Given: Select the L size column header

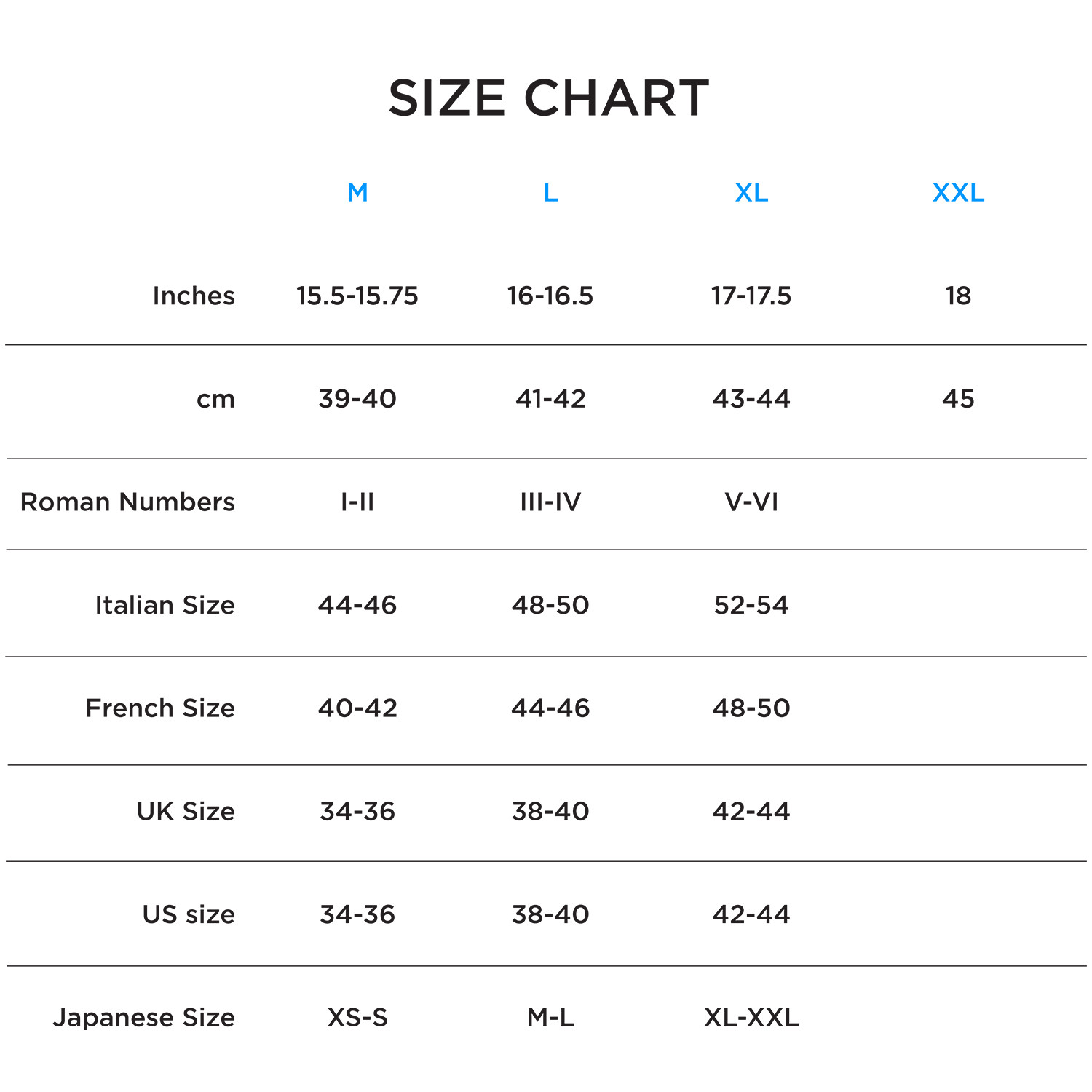Looking at the screenshot, I should (550, 193).
